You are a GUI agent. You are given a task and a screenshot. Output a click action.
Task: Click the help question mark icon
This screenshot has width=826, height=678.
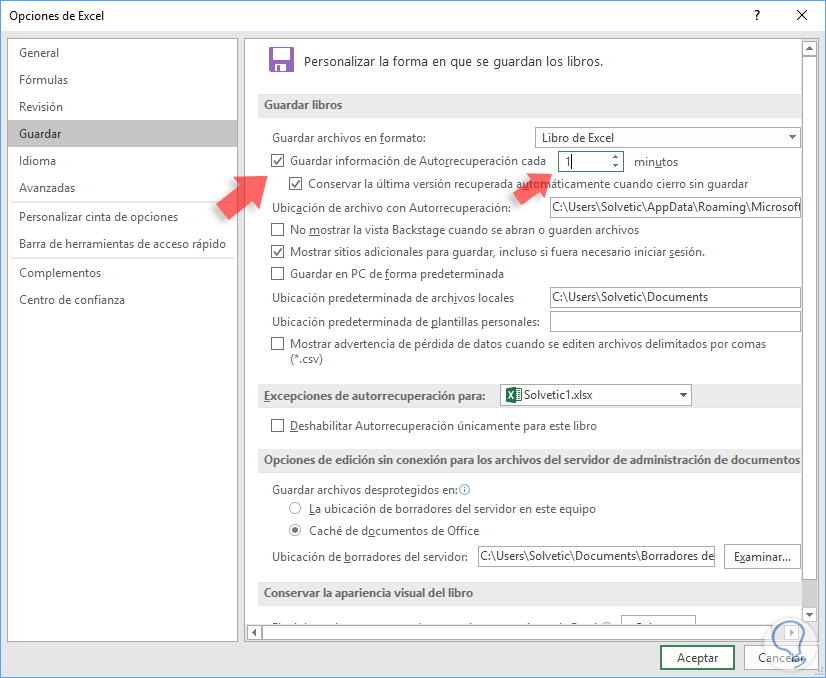pyautogui.click(x=757, y=15)
